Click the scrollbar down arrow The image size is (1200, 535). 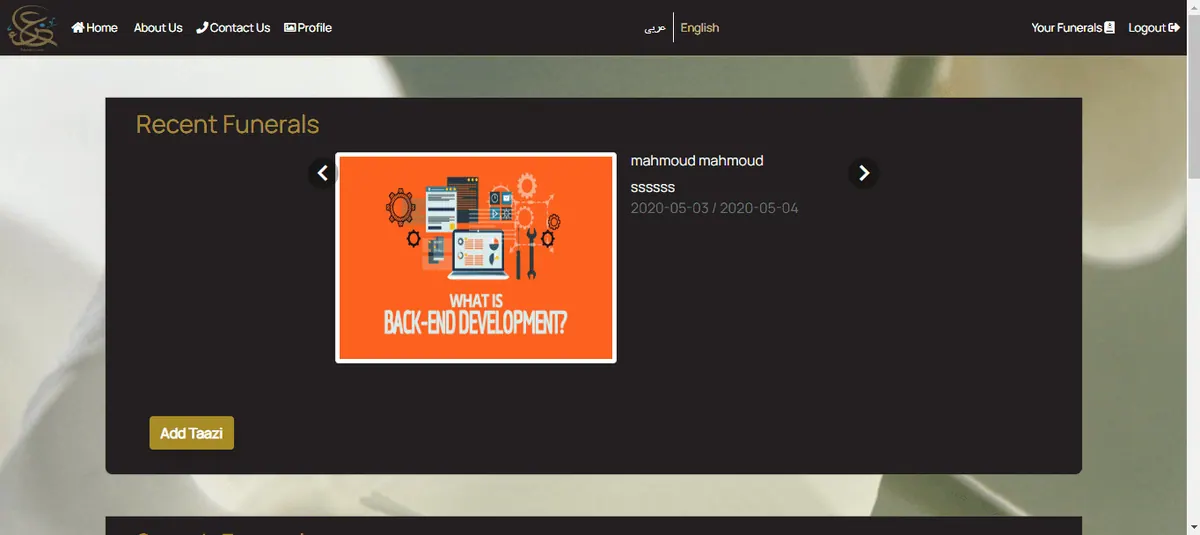point(1192,527)
